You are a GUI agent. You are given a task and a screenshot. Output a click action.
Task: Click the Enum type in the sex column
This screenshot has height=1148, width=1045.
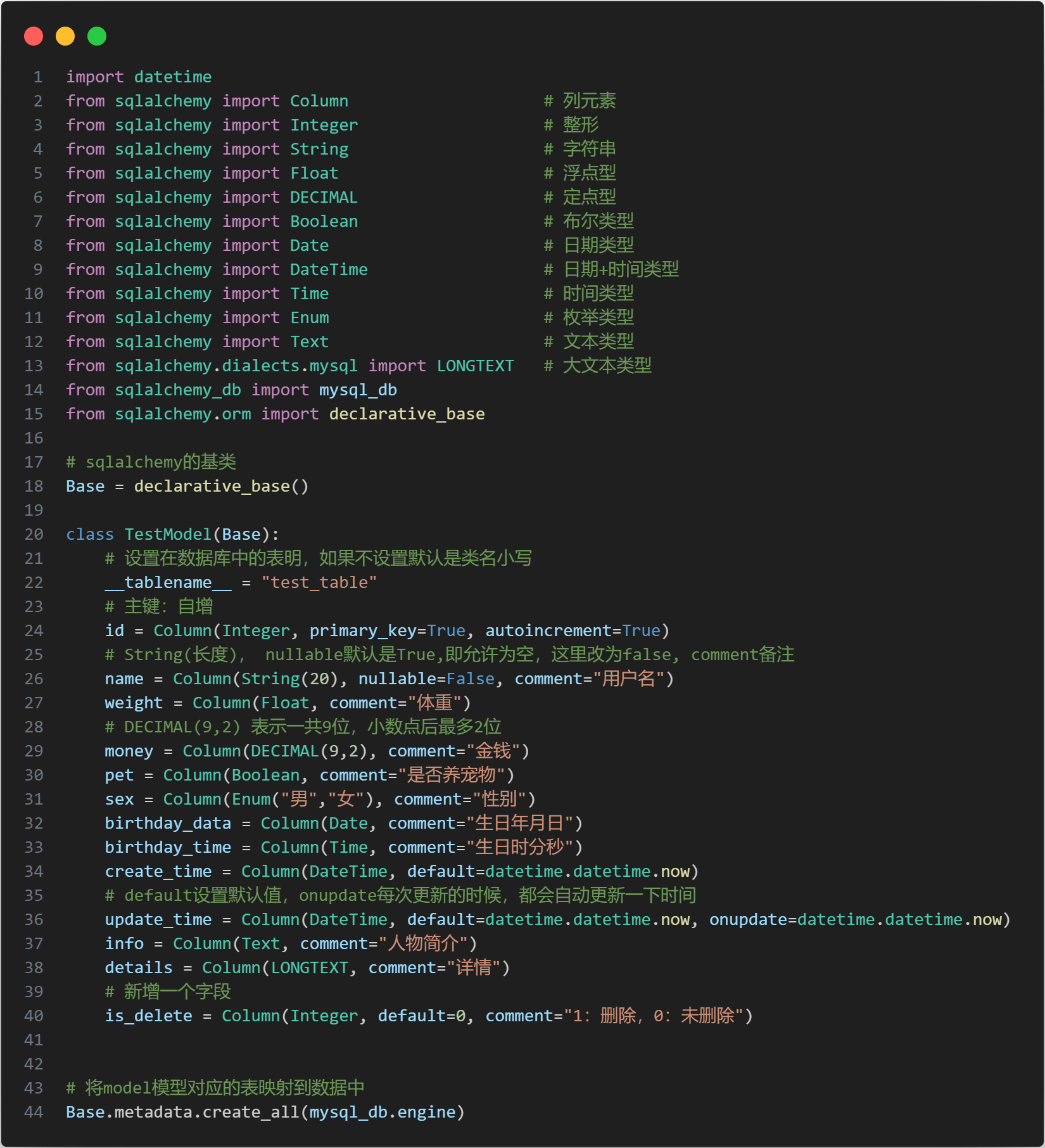click(x=251, y=799)
